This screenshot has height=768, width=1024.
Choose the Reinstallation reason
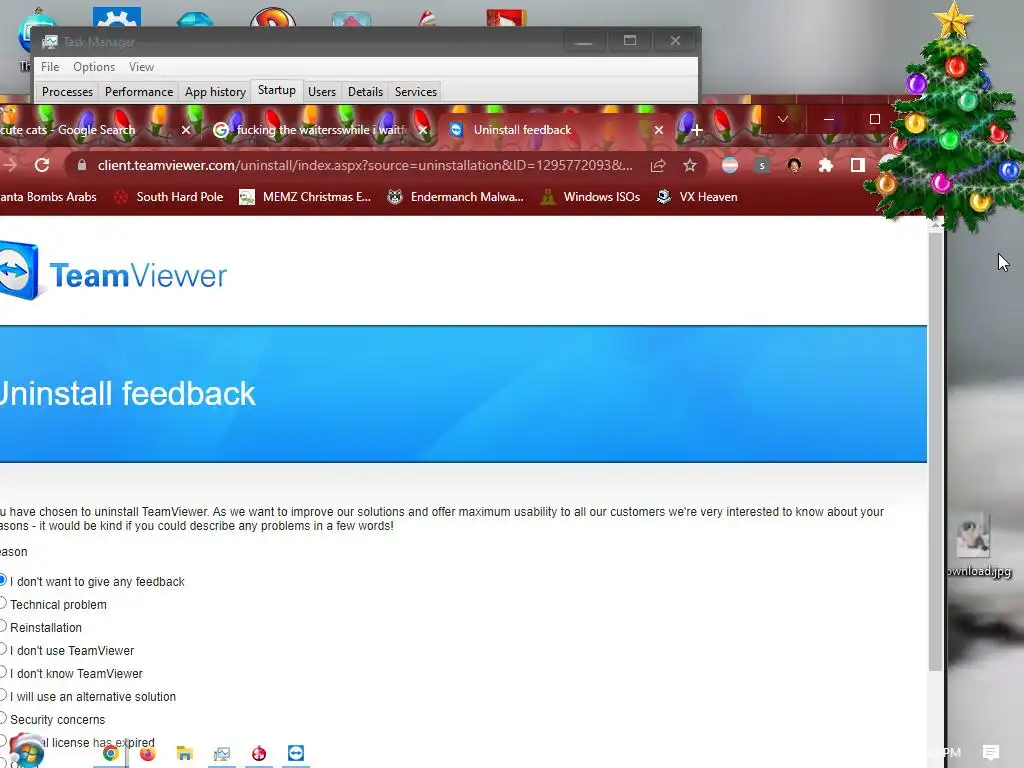3,626
